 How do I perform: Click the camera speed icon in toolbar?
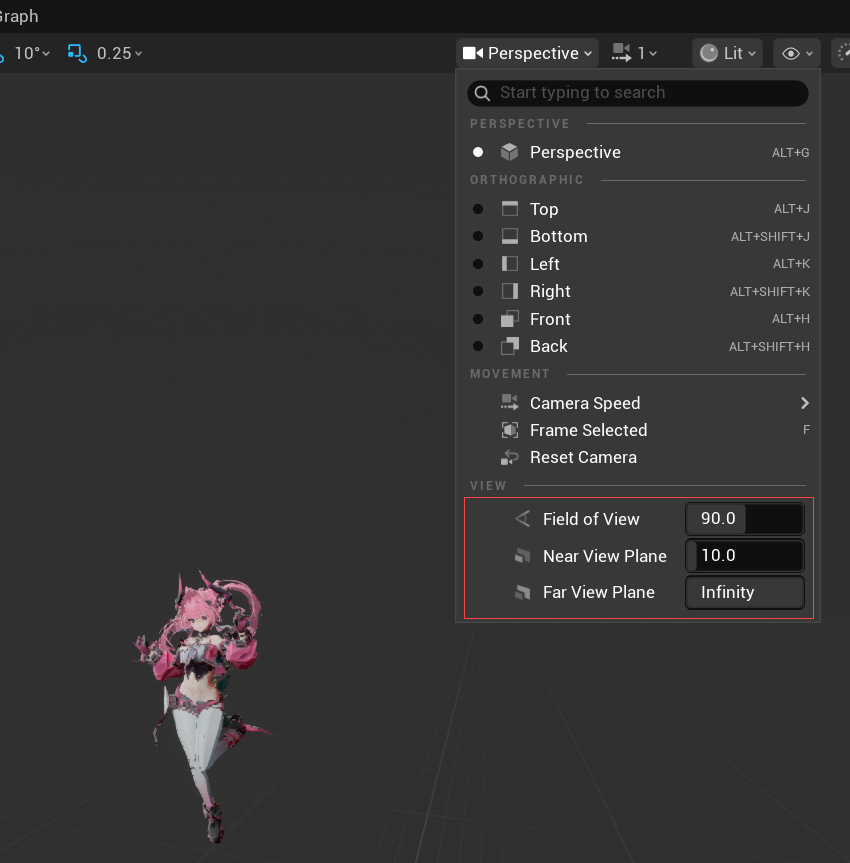pos(621,53)
